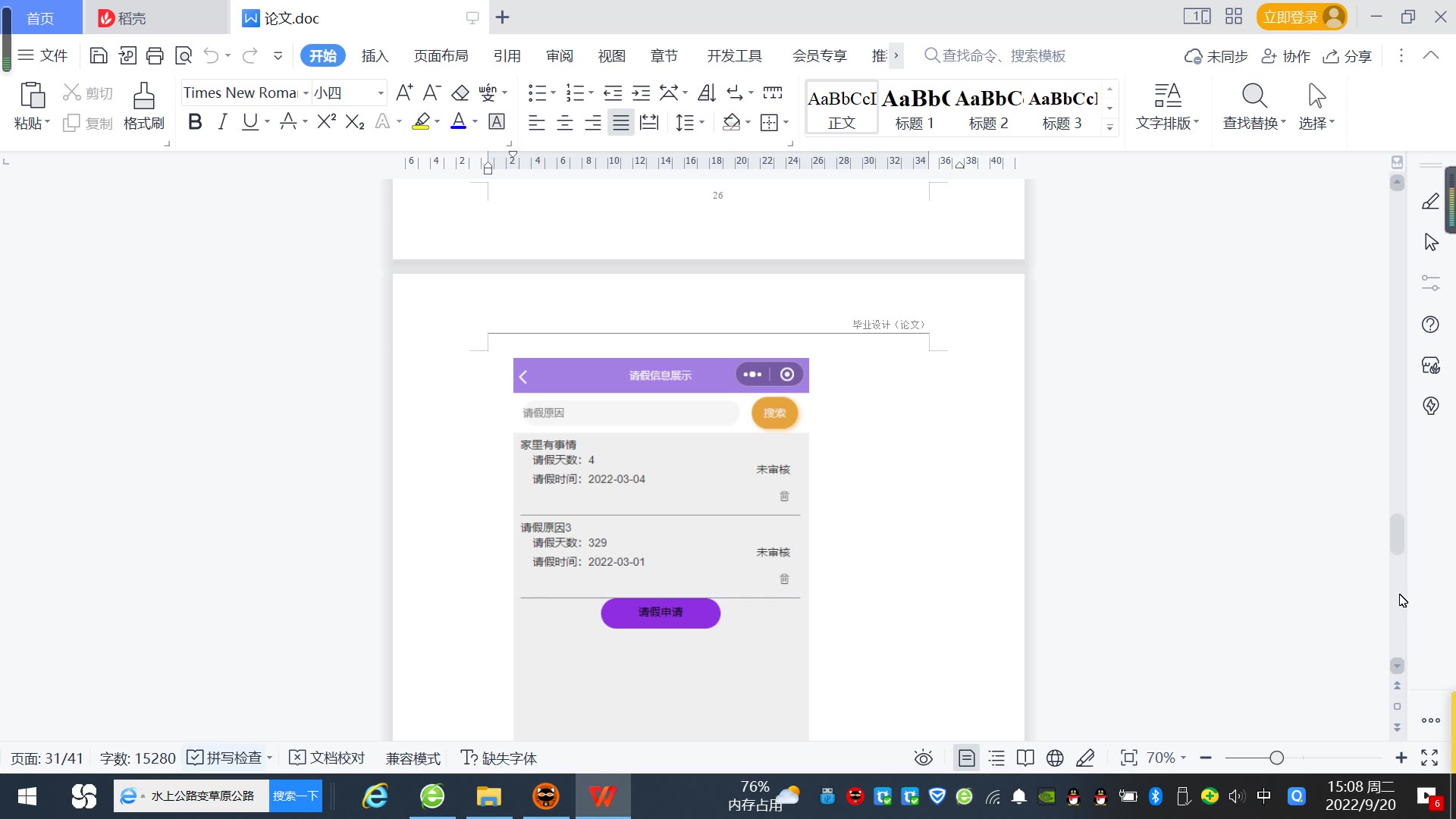This screenshot has height=819, width=1456.
Task: Switch to the 页面布局 tab
Action: (441, 55)
